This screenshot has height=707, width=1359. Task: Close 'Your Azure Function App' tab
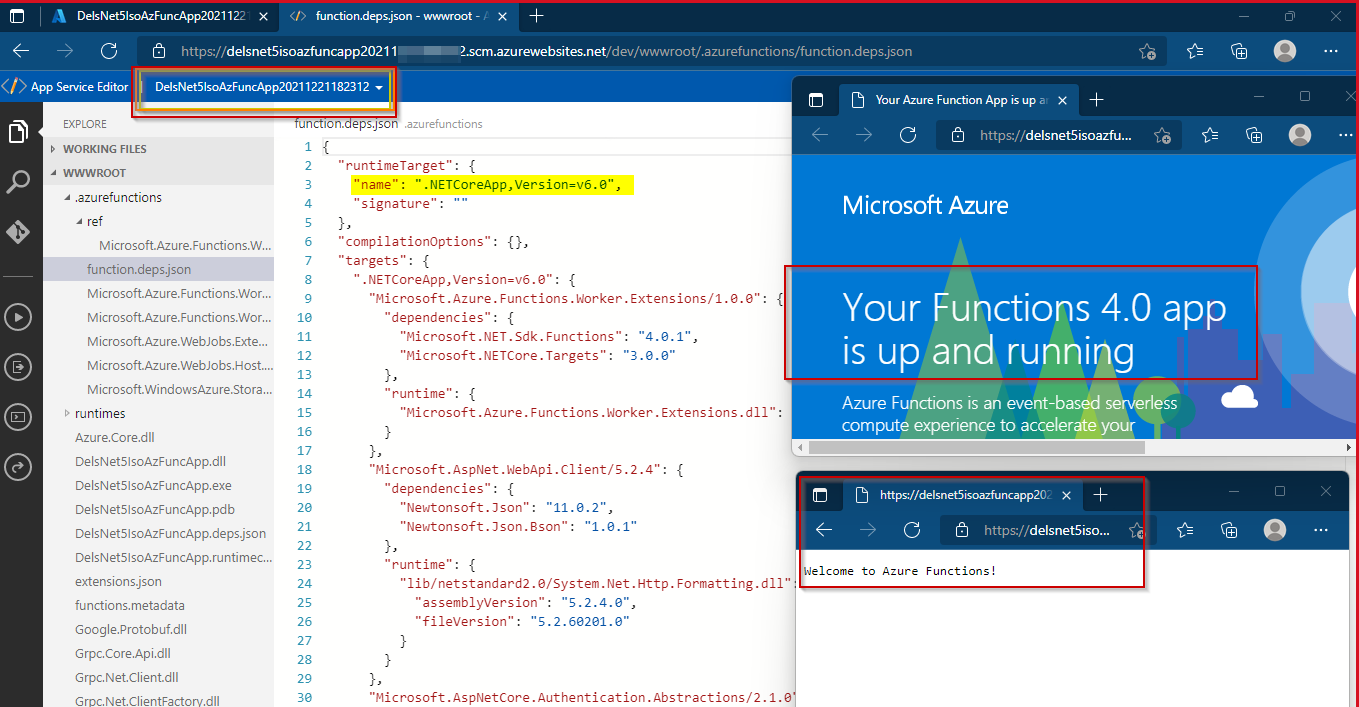1062,100
